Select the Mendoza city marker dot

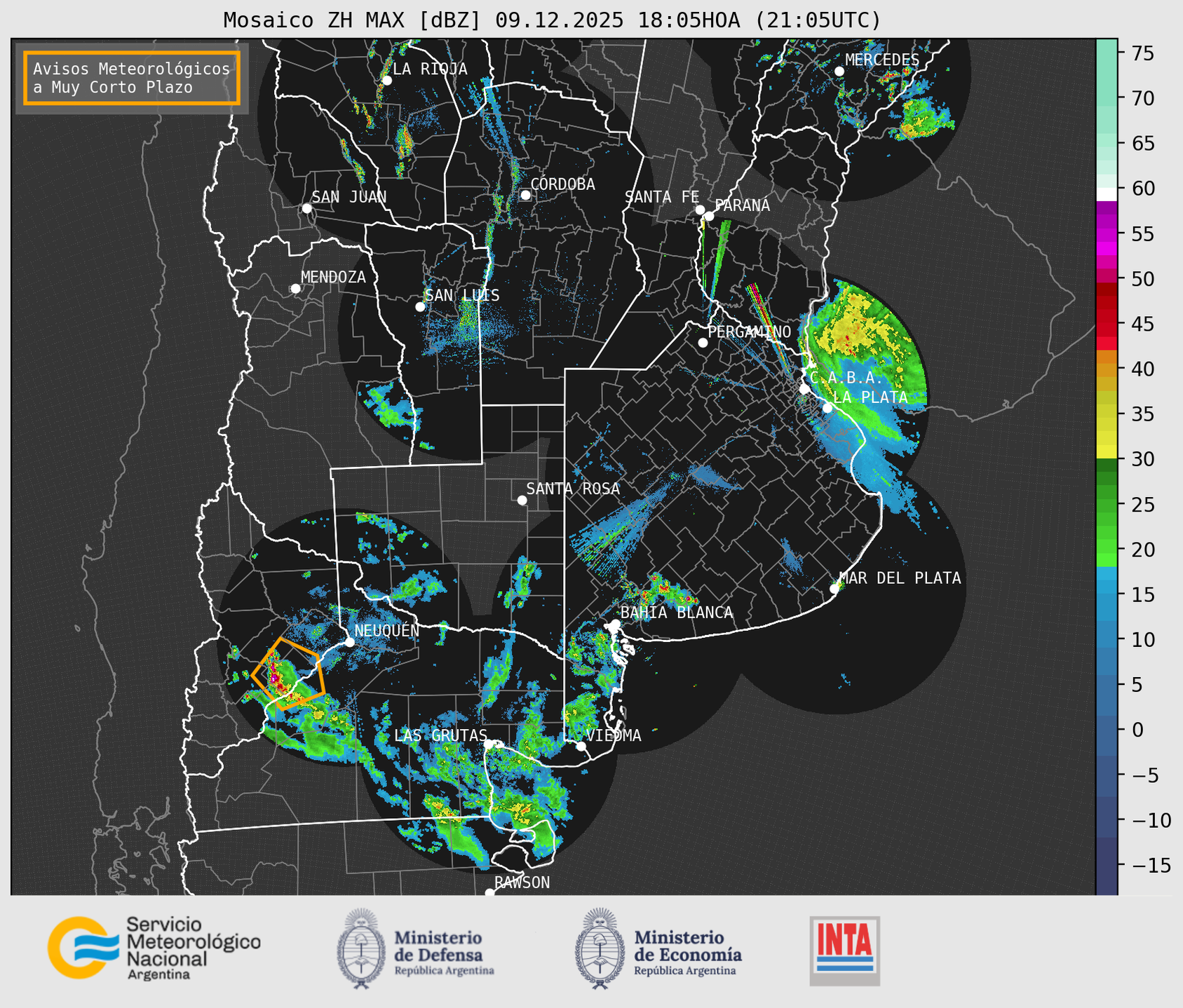tap(295, 289)
